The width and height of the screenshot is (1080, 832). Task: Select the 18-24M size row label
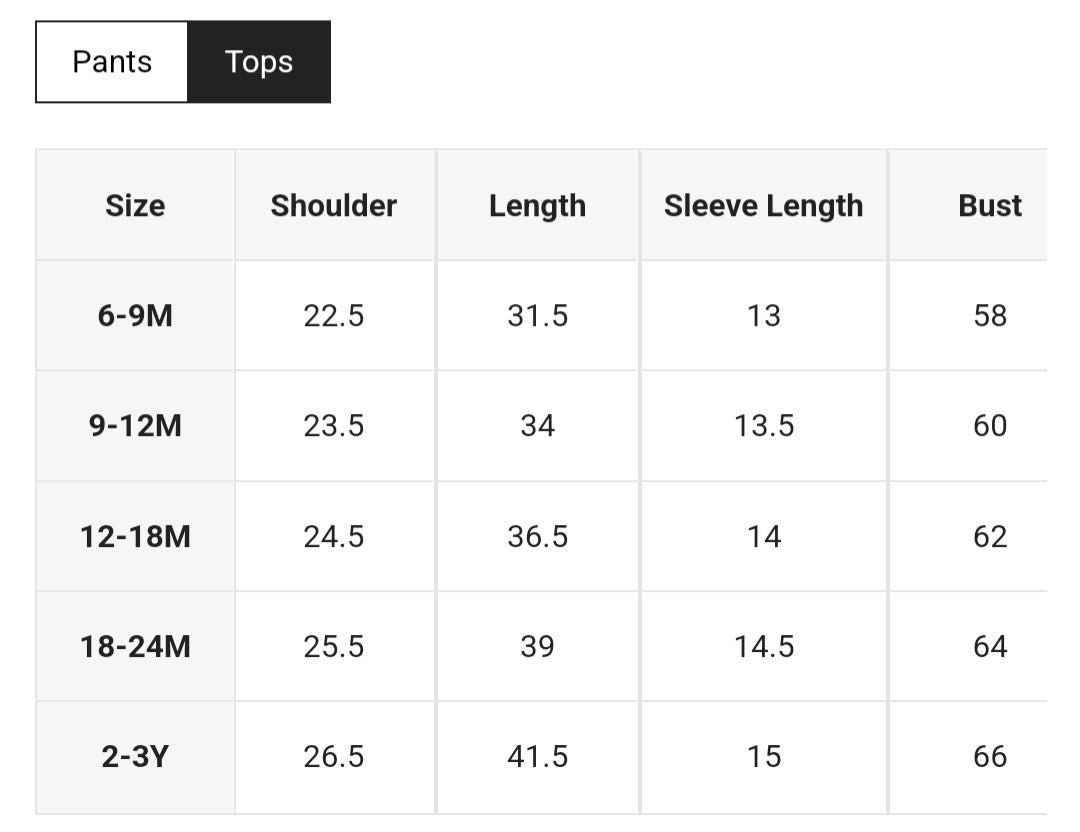point(135,646)
